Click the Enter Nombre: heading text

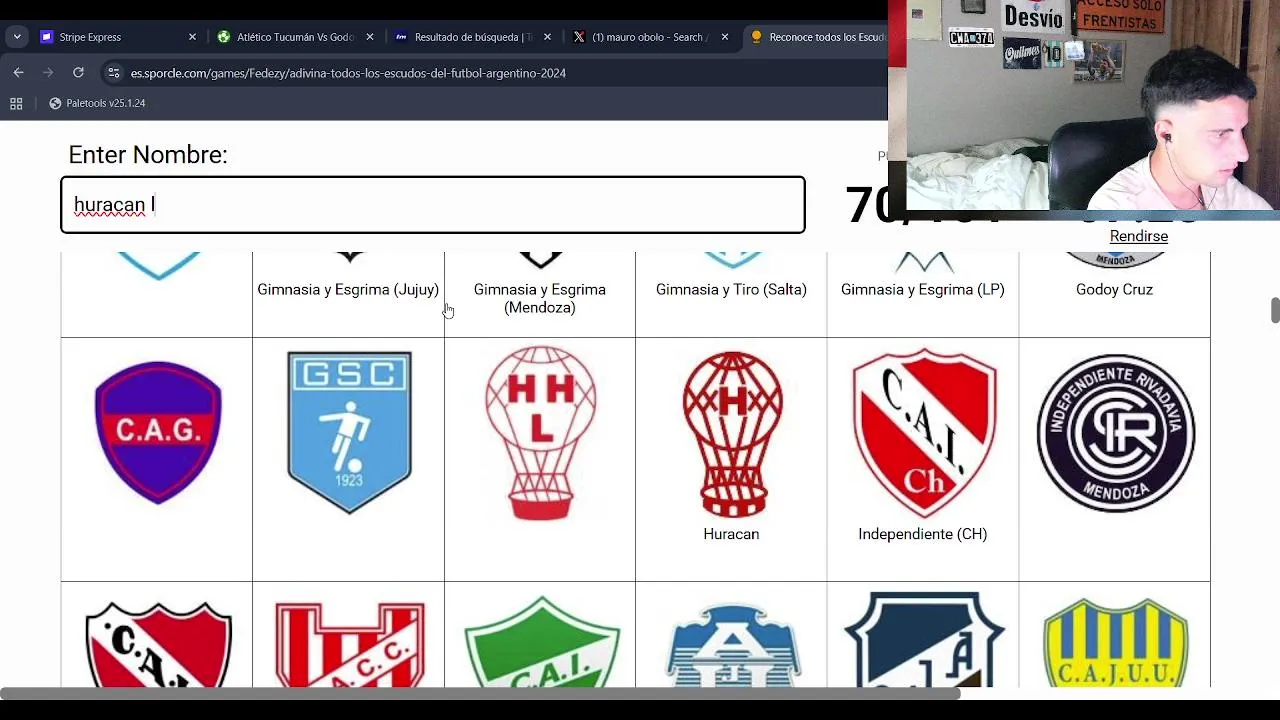[x=148, y=155]
